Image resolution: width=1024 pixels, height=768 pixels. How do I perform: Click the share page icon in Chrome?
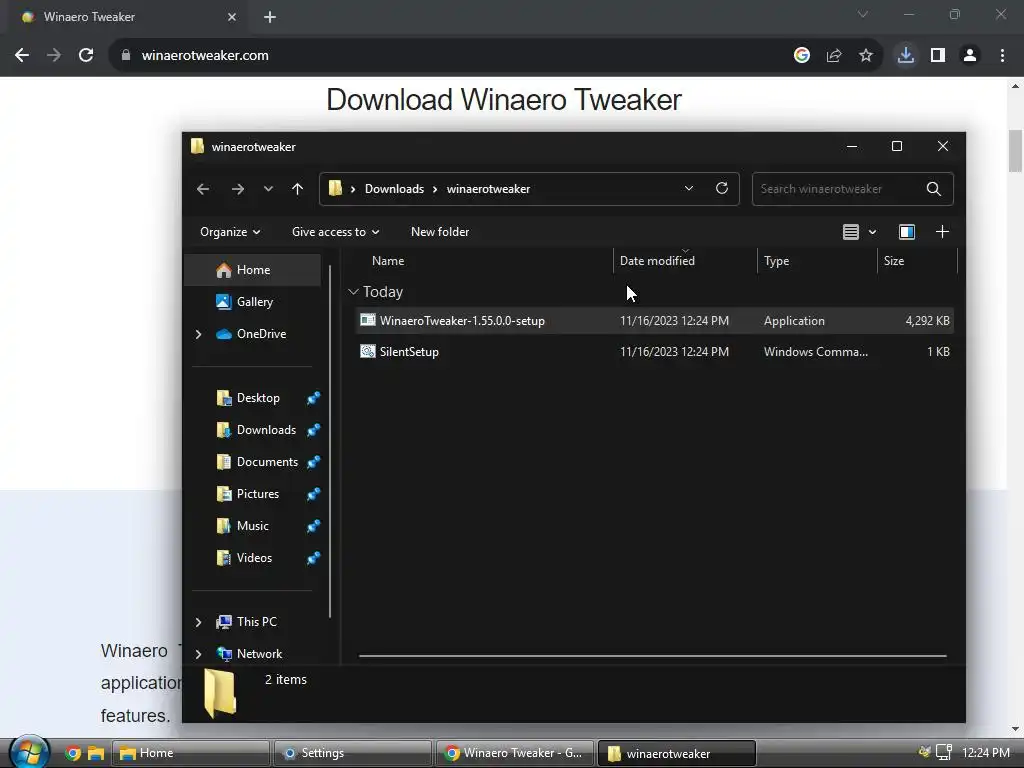coord(834,56)
